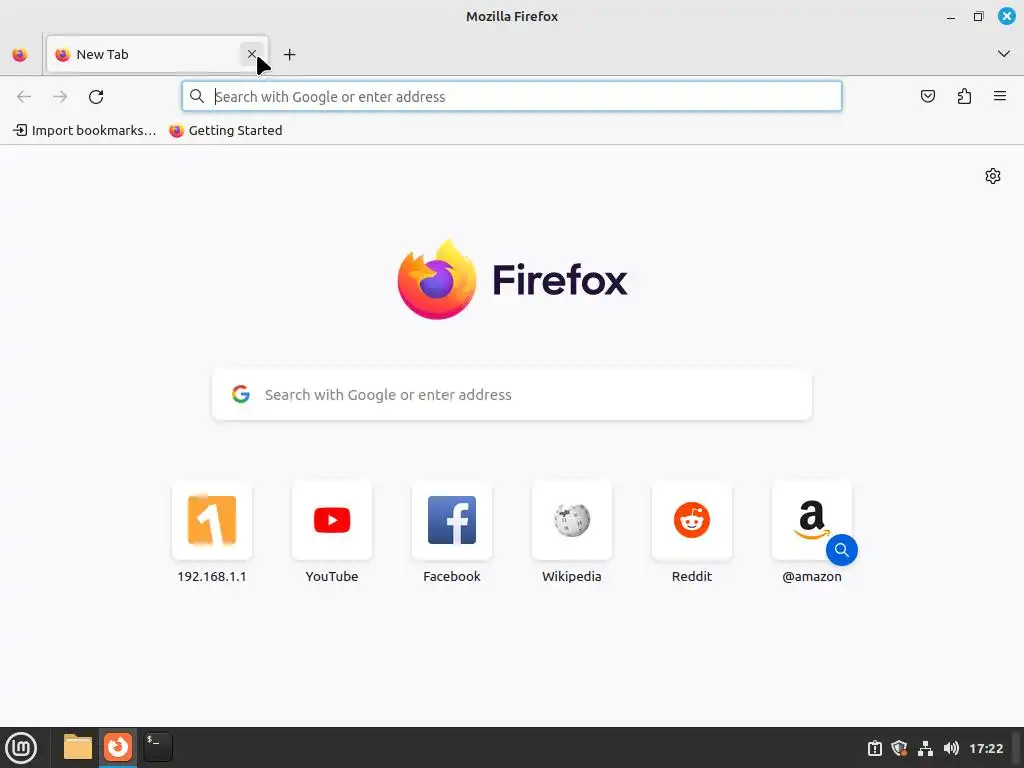Focus the URL address bar
The width and height of the screenshot is (1024, 768).
tap(512, 97)
